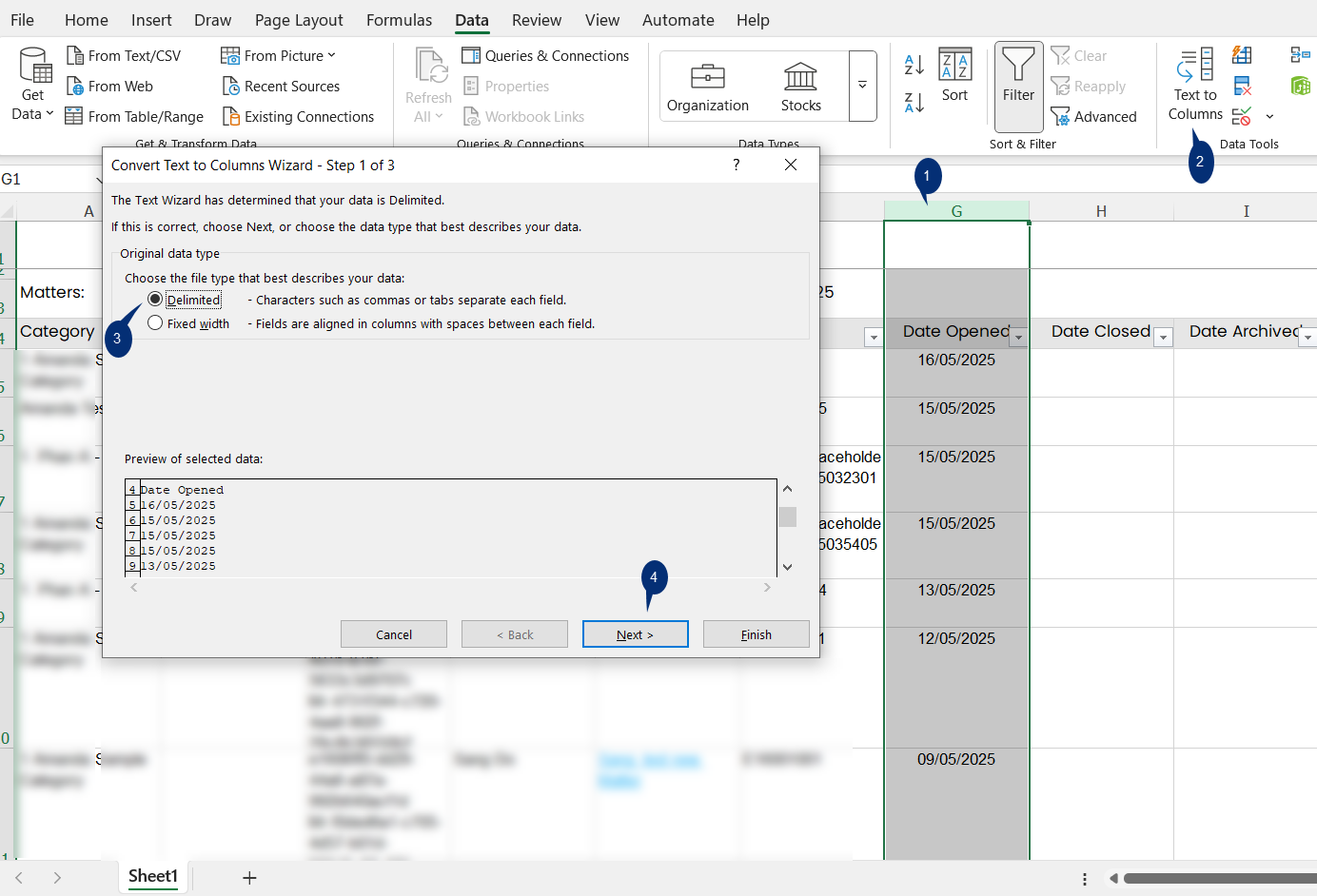1317x896 pixels.
Task: Click Next in the wizard
Action: point(635,634)
